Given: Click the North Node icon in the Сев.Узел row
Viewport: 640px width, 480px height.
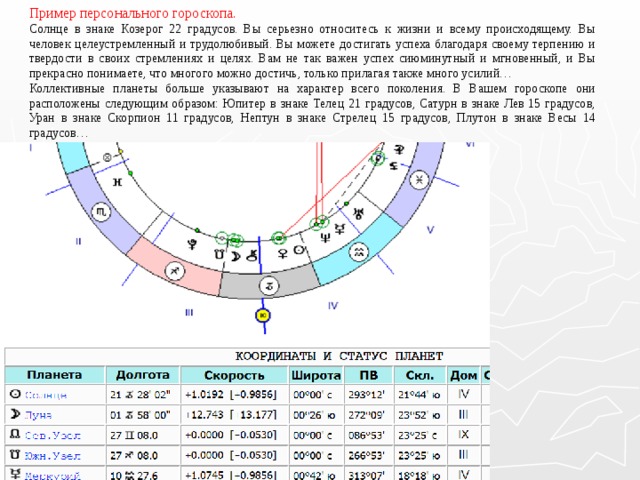Looking at the screenshot, I should pos(15,434).
